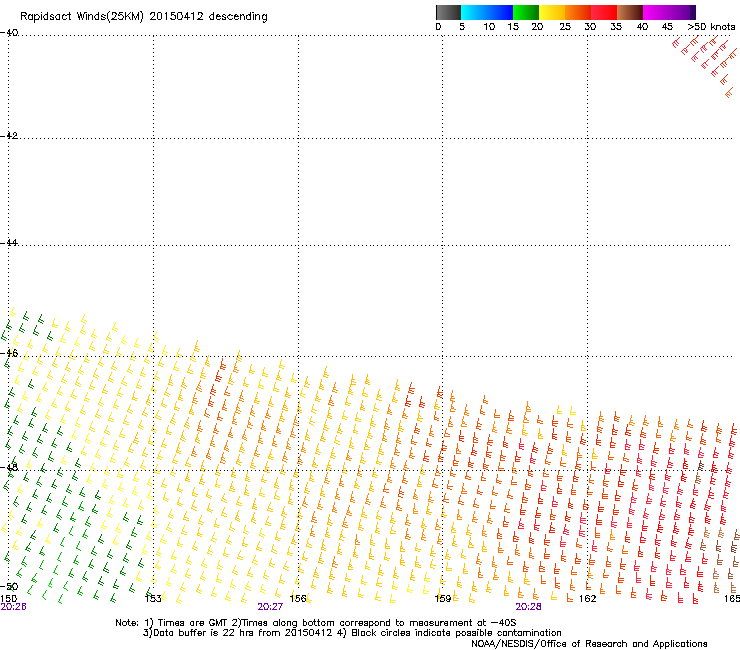The width and height of the screenshot is (740, 650).
Task: Select the "10" label under the color bar
Action: 489,27
